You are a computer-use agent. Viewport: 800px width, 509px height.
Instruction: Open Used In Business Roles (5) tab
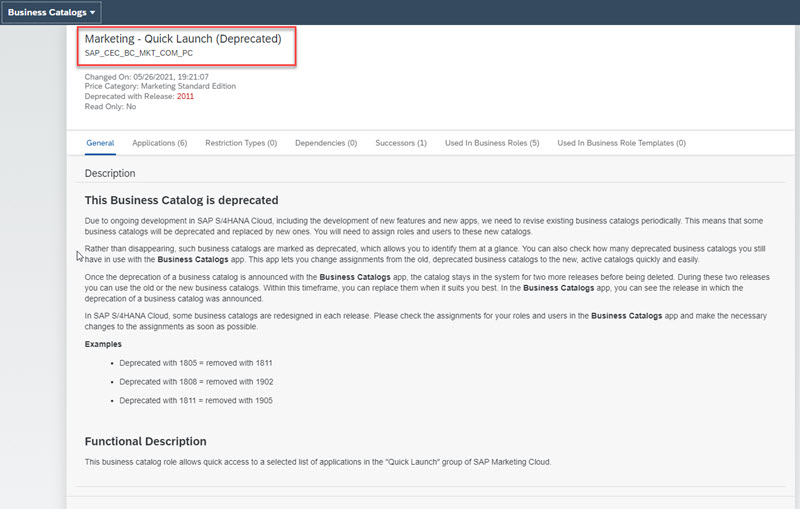tap(492, 143)
